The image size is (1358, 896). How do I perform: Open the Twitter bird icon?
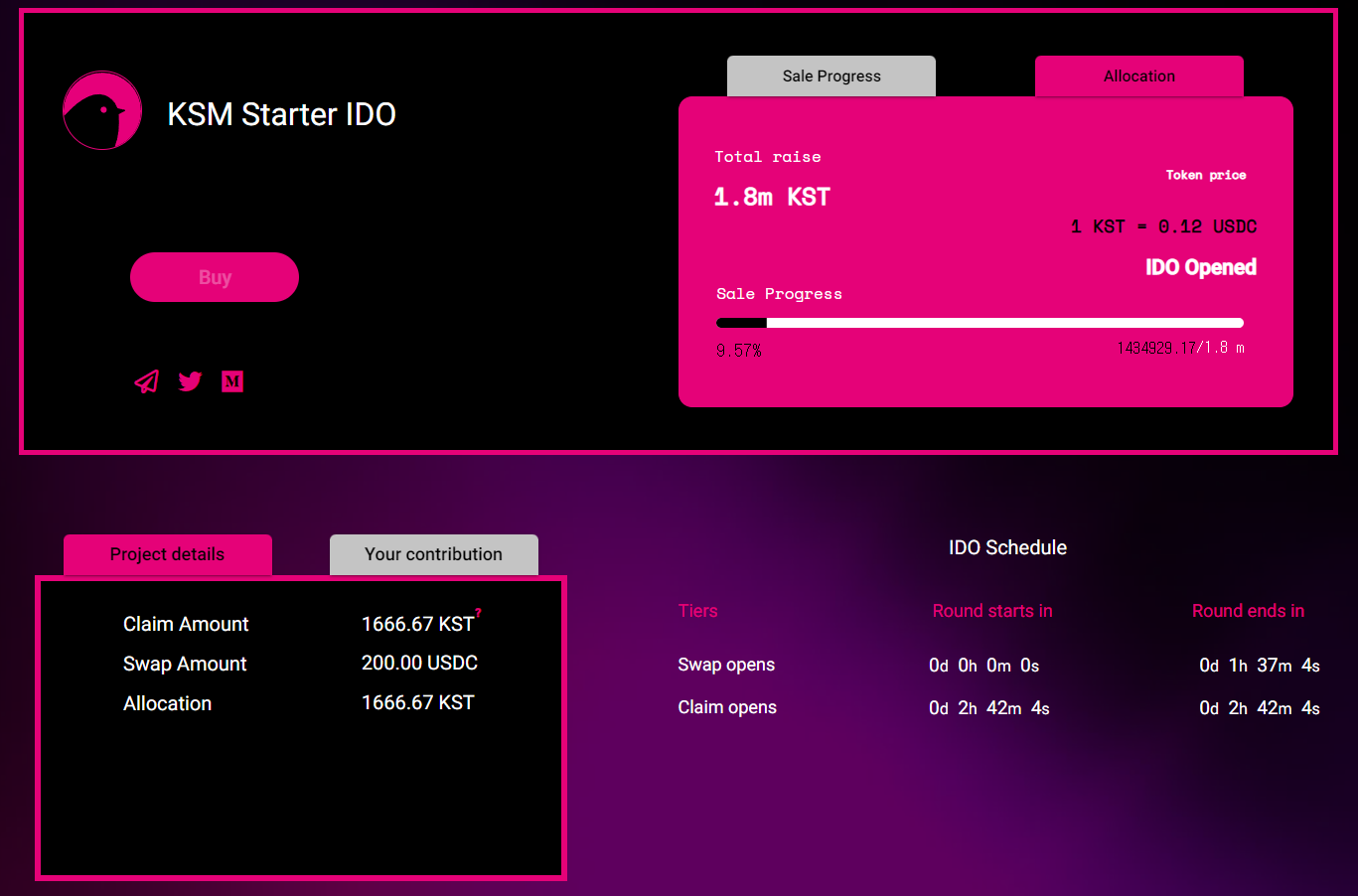[x=190, y=381]
